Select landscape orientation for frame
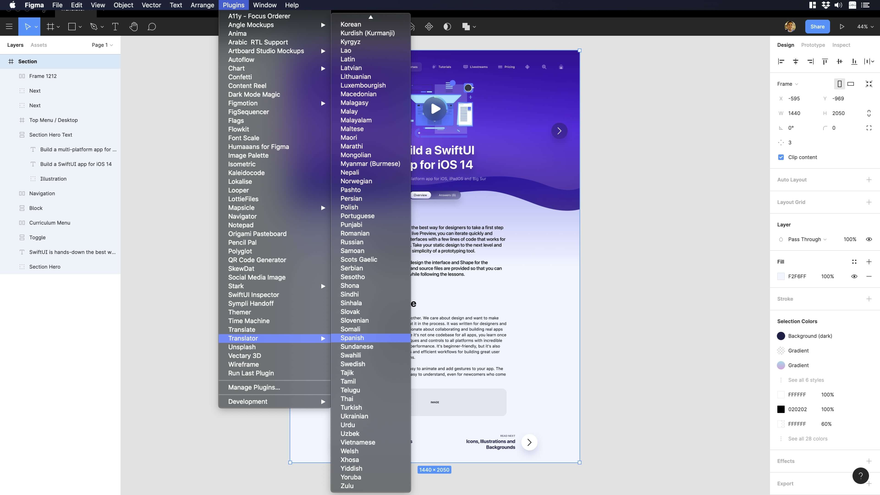The height and width of the screenshot is (495, 880). [851, 84]
